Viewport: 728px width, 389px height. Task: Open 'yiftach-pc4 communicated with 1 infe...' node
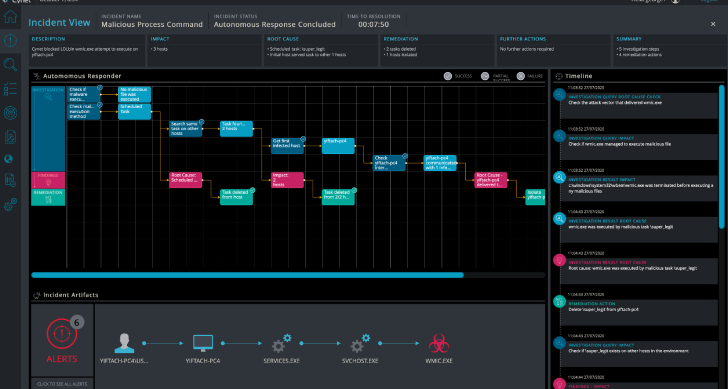pos(440,163)
